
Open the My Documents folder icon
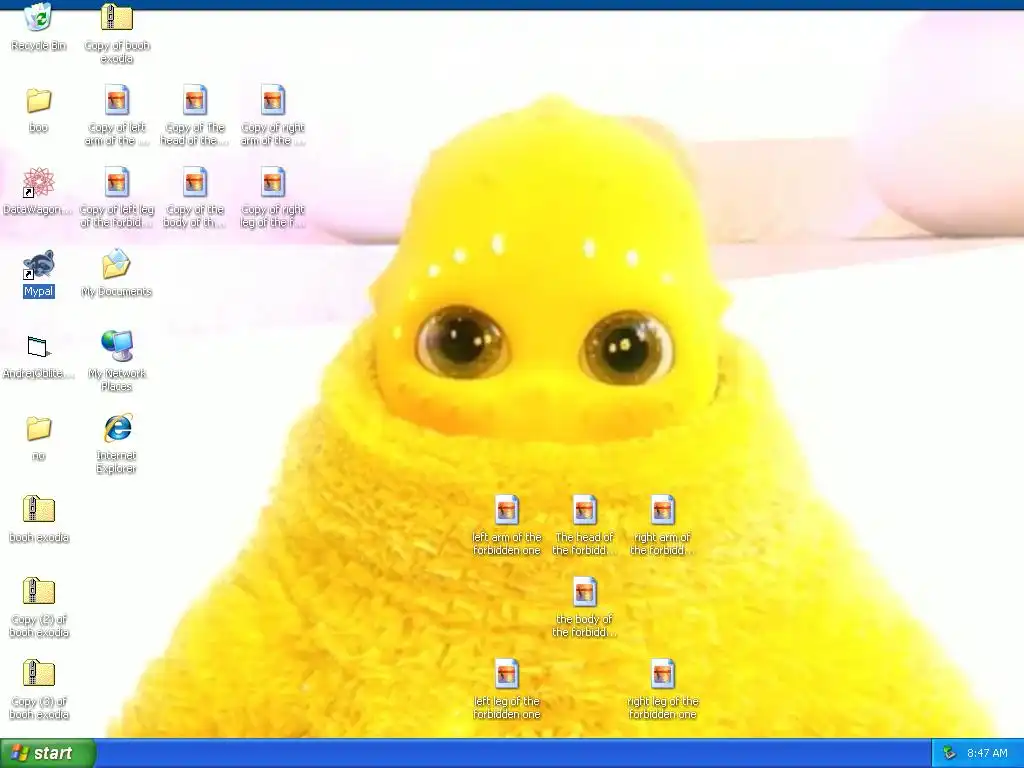coord(117,264)
